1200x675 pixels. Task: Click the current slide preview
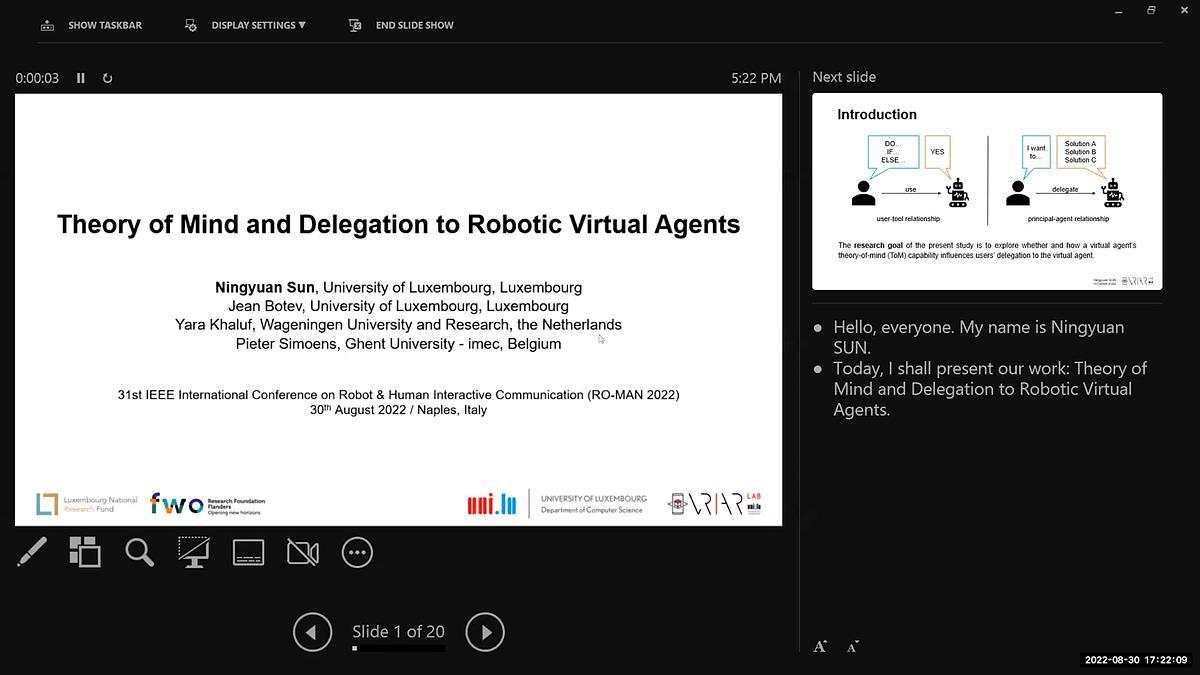coord(398,309)
